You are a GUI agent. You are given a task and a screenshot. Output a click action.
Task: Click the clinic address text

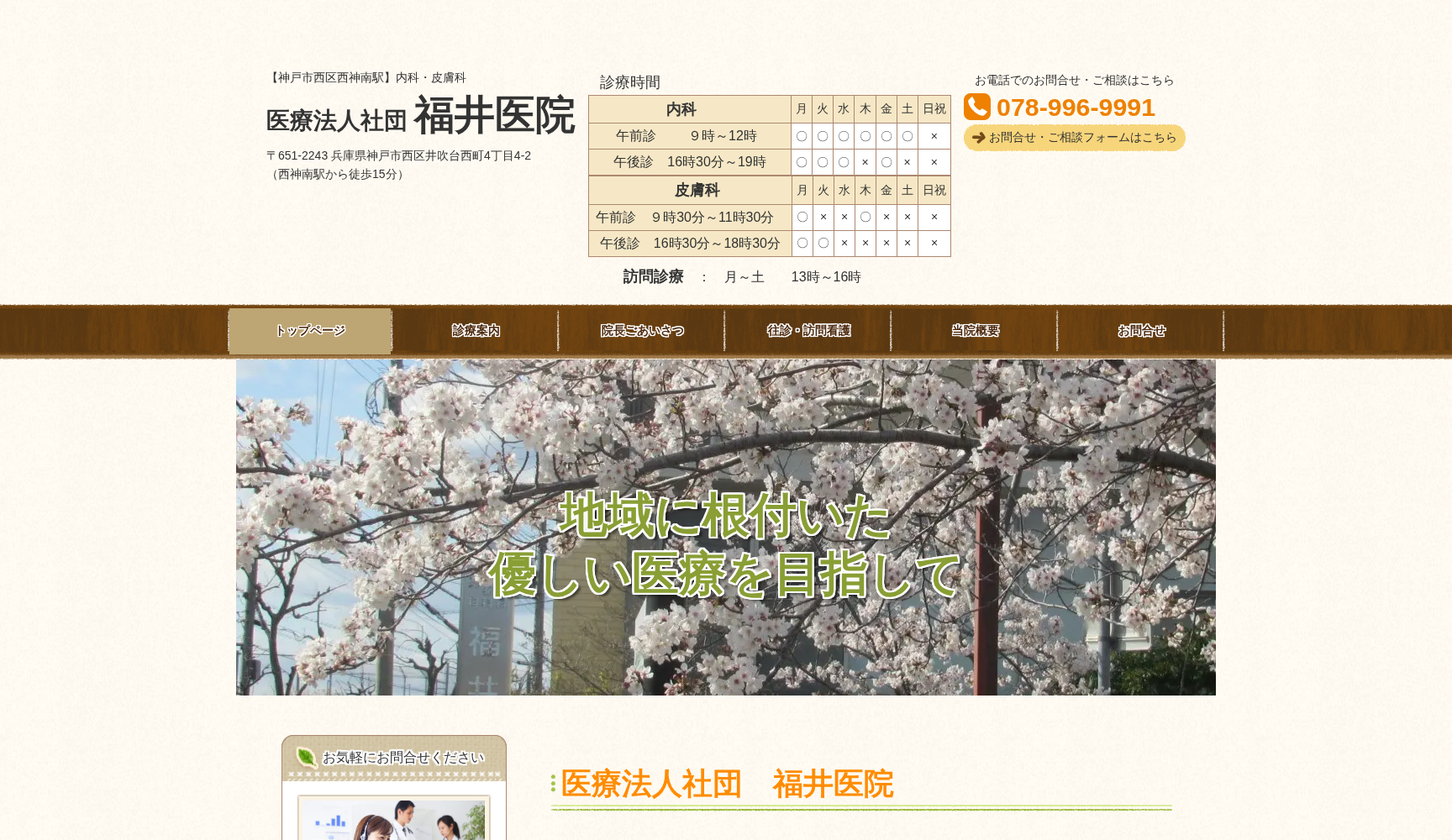400,156
